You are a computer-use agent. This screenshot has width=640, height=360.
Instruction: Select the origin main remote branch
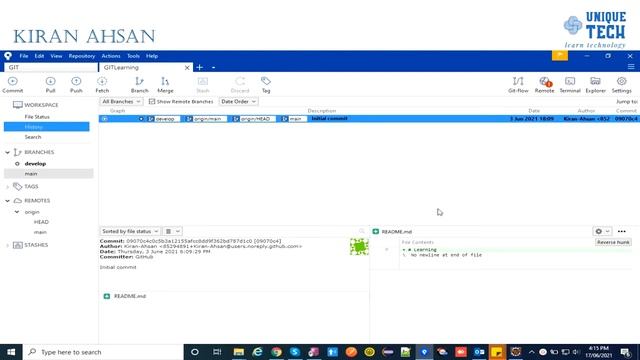40,232
